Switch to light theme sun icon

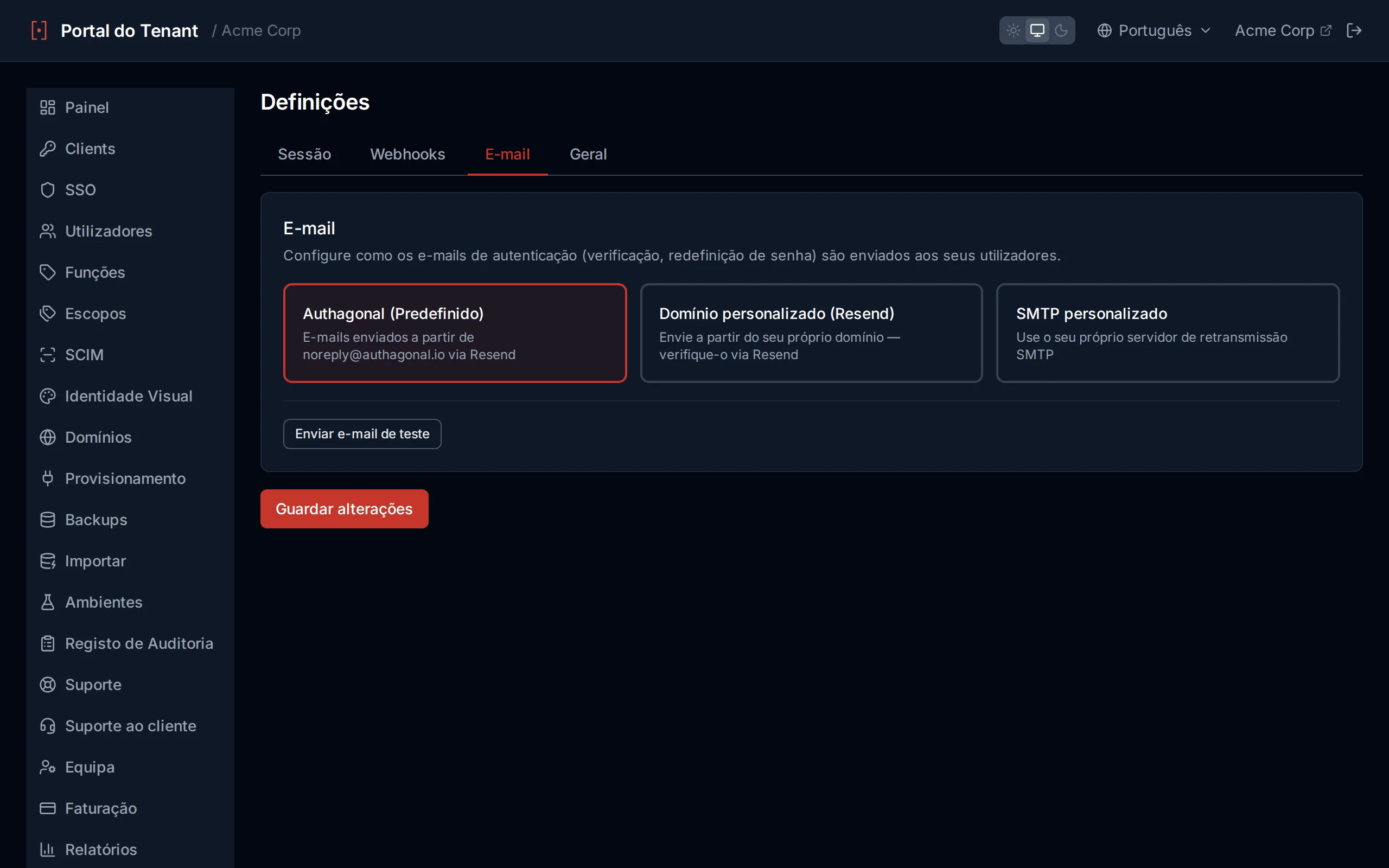click(x=1014, y=30)
